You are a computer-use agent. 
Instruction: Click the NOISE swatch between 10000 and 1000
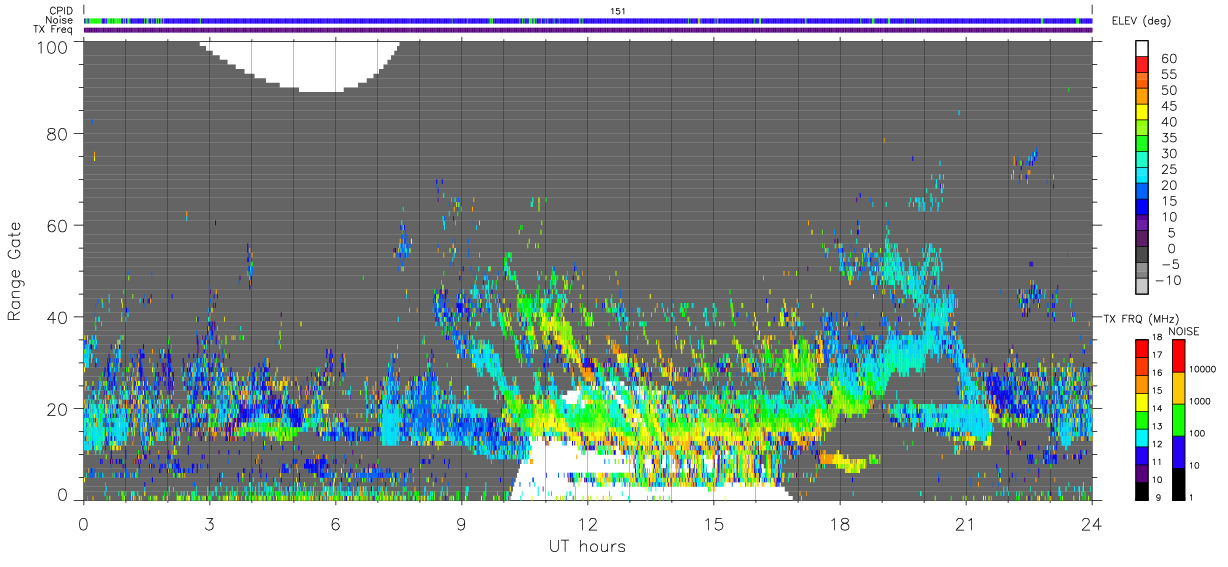pos(1179,387)
